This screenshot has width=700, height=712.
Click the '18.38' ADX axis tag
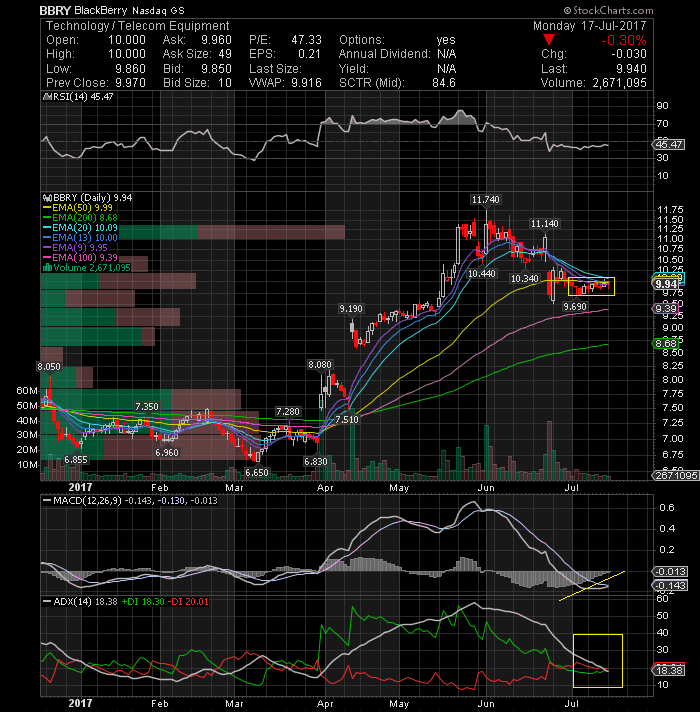[669, 671]
